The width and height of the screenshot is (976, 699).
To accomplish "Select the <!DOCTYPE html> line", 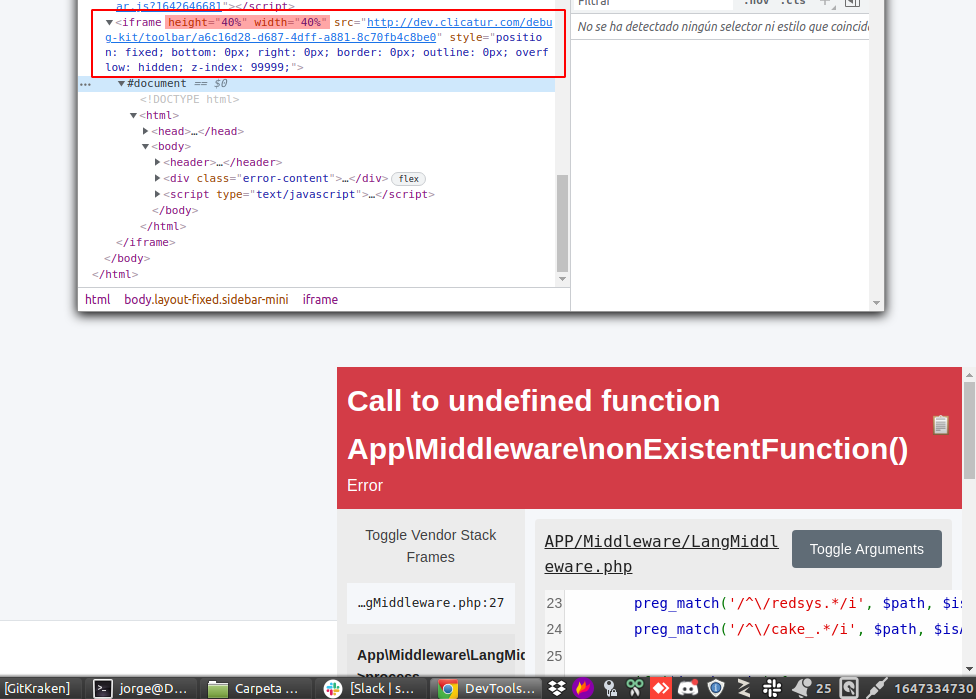I will pos(189,99).
